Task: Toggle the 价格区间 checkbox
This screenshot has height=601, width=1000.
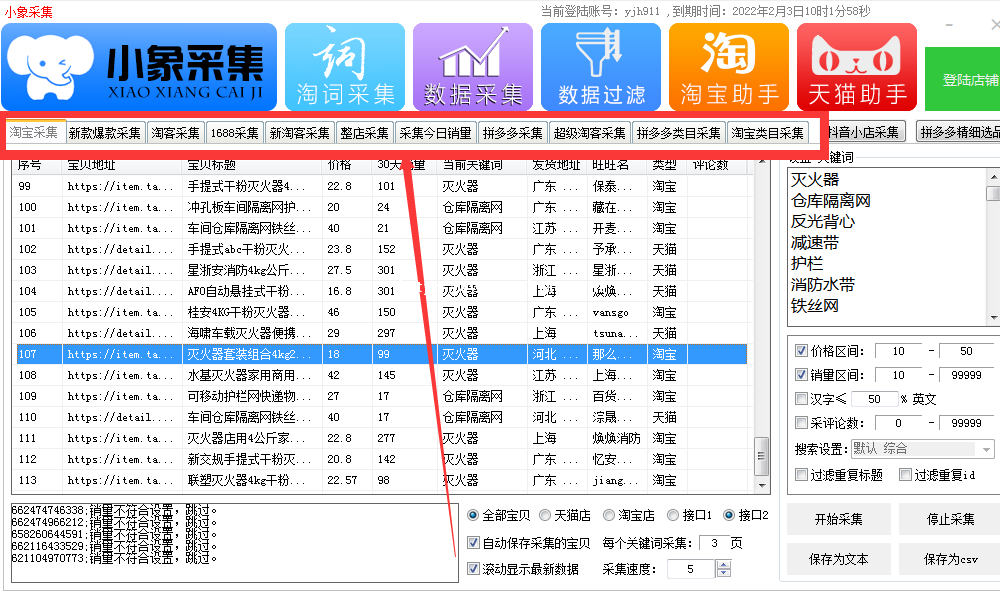Action: pos(802,351)
